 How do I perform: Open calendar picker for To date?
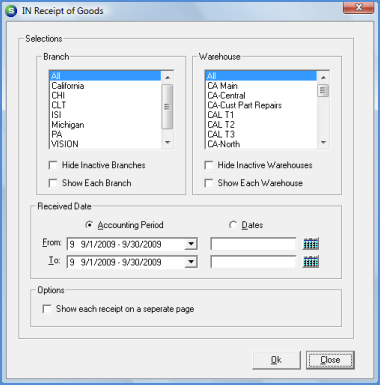point(311,262)
